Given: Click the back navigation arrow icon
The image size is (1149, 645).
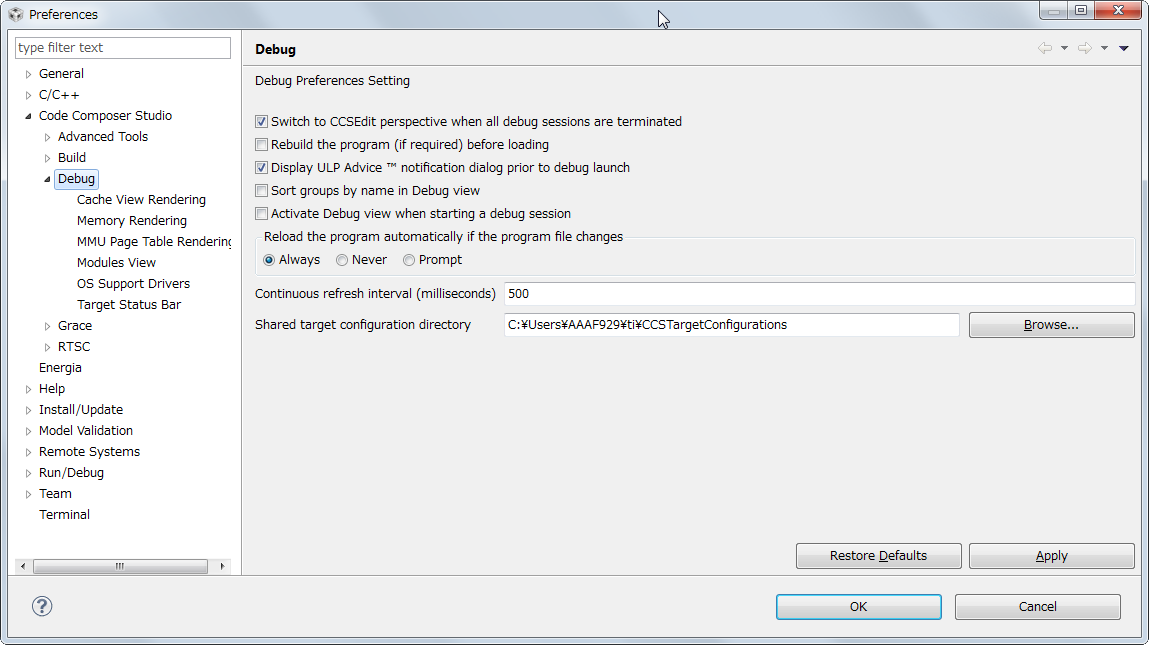Looking at the screenshot, I should click(1045, 48).
